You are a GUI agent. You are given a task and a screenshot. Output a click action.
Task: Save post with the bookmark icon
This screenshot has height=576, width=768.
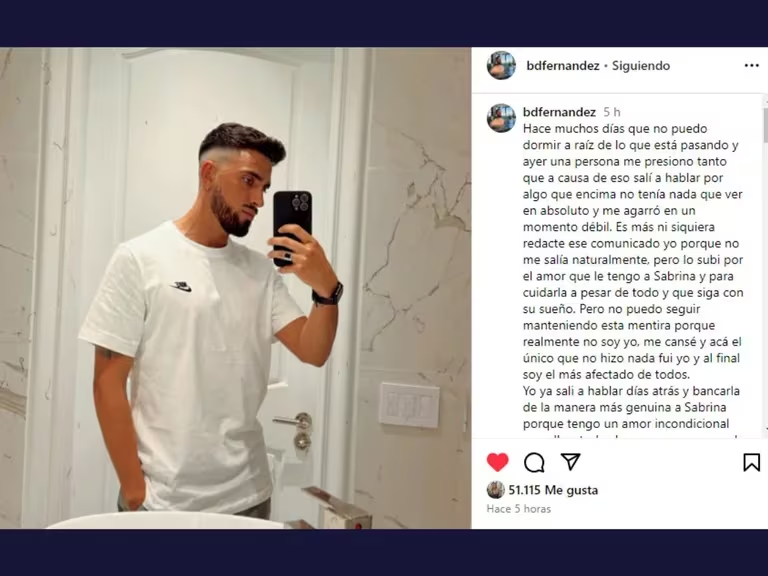pyautogui.click(x=751, y=462)
